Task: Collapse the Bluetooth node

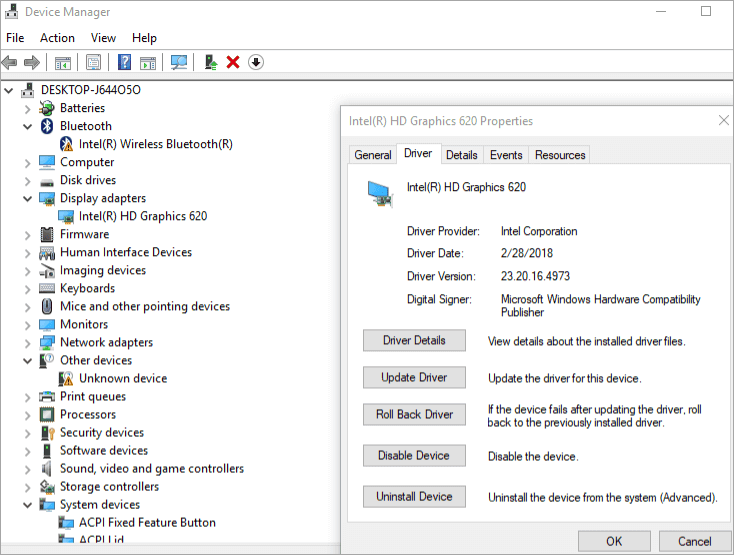Action: pyautogui.click(x=28, y=126)
